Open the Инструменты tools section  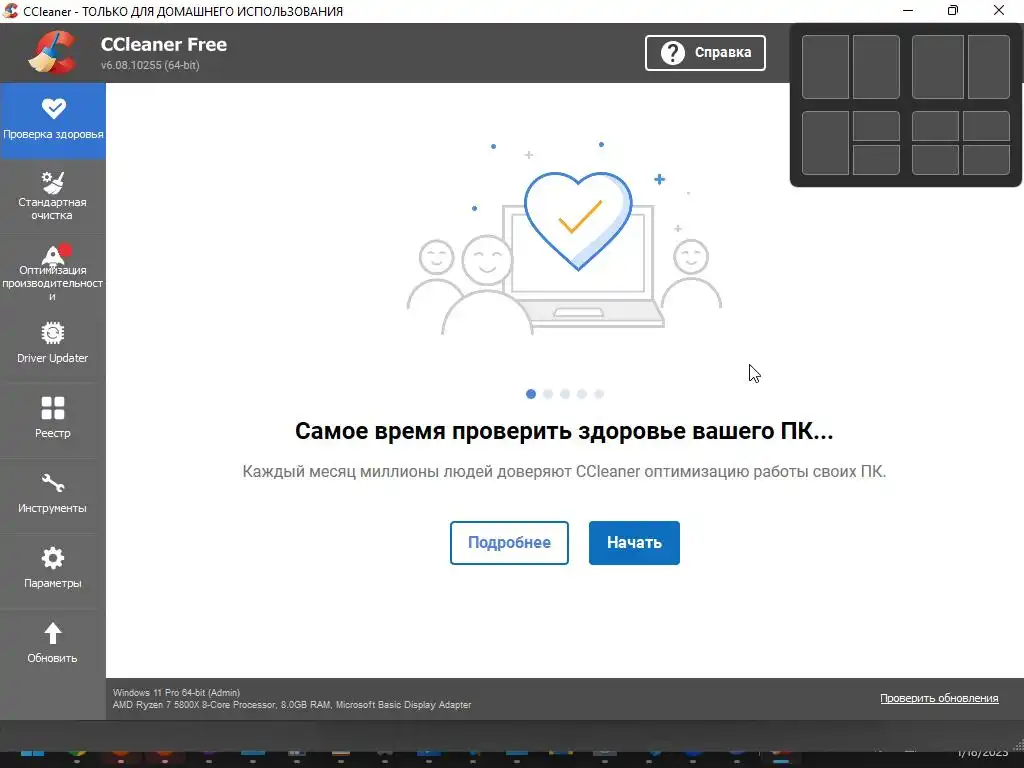pyautogui.click(x=53, y=493)
